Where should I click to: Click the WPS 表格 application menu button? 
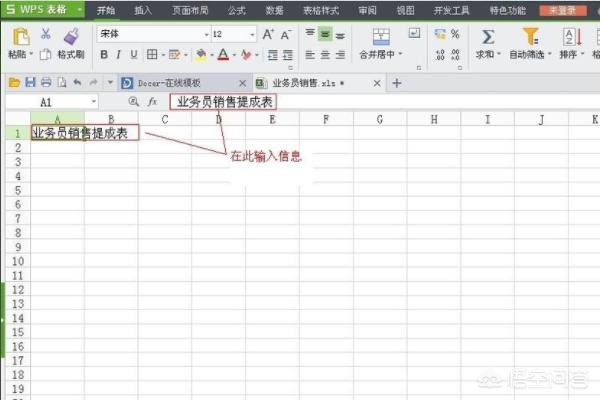tap(42, 10)
